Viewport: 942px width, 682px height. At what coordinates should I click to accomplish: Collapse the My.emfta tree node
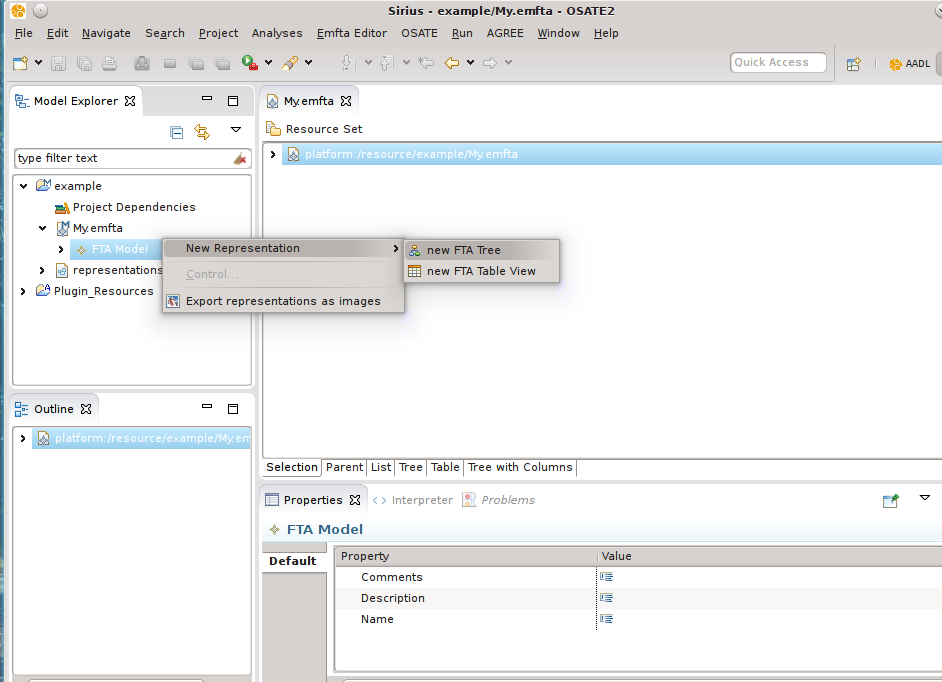pos(42,228)
